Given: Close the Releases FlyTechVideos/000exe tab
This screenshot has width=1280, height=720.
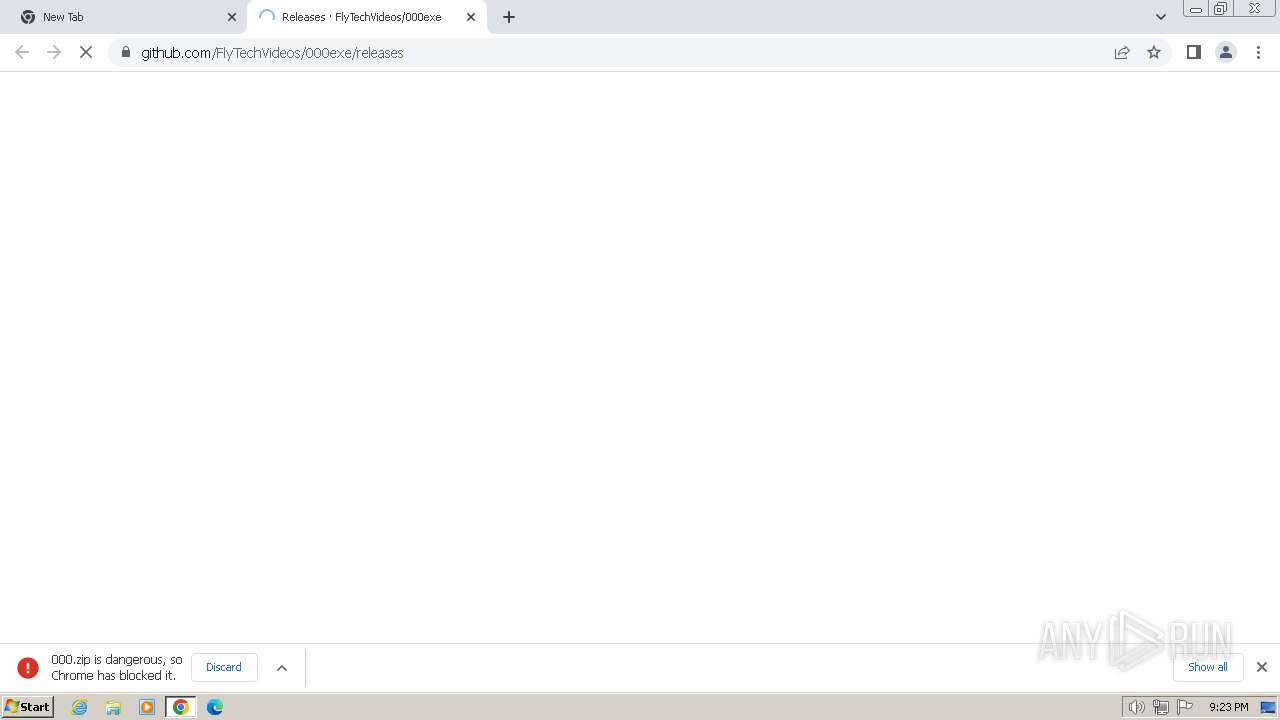Looking at the screenshot, I should (x=471, y=17).
